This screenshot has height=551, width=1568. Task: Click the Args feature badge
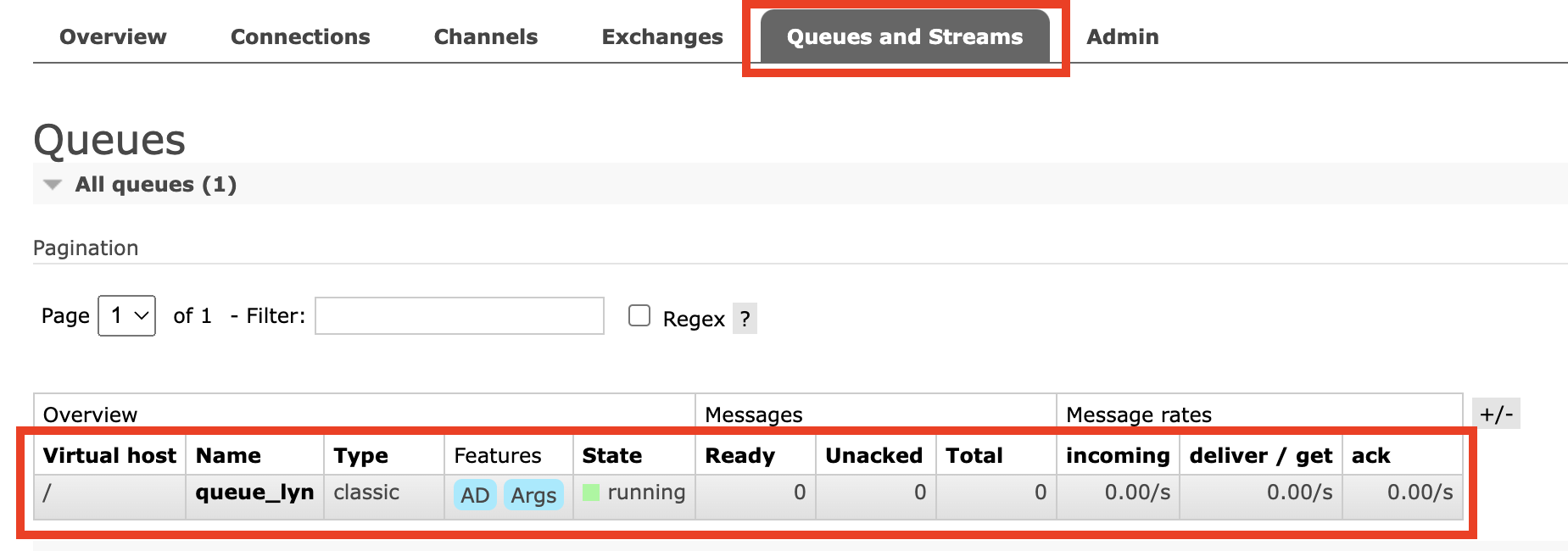pos(533,495)
